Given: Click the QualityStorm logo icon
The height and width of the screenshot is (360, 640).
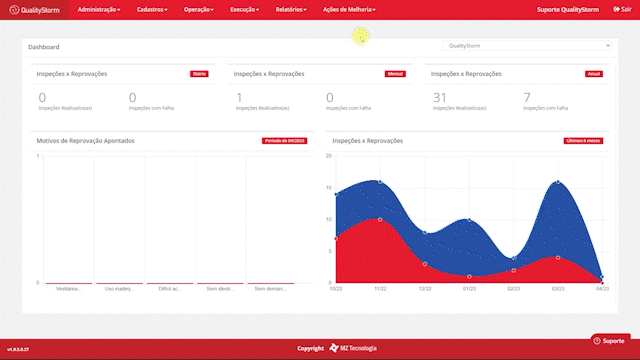Looking at the screenshot, I should [x=14, y=10].
